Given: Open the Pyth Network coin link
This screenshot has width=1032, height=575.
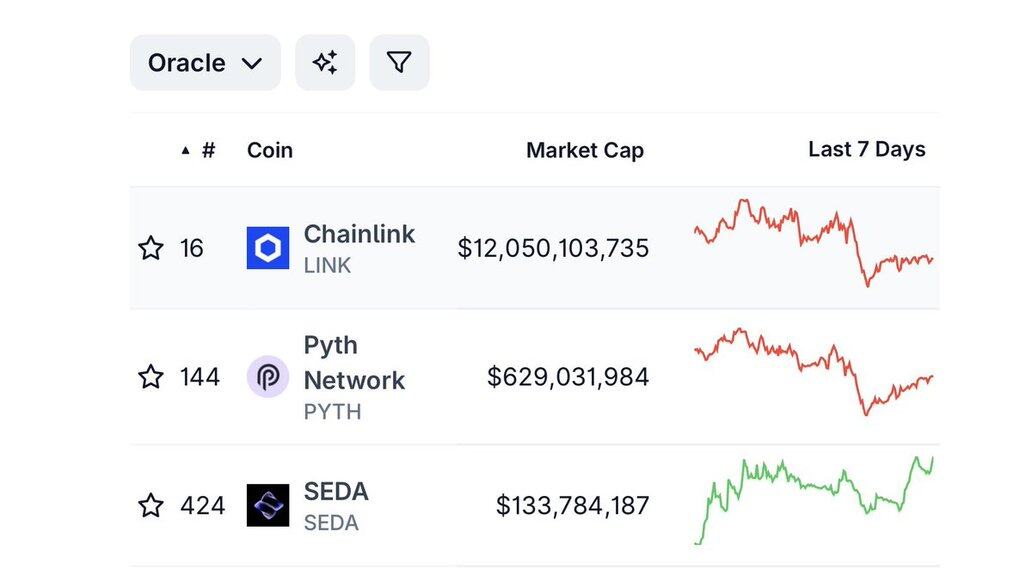Looking at the screenshot, I should (354, 363).
